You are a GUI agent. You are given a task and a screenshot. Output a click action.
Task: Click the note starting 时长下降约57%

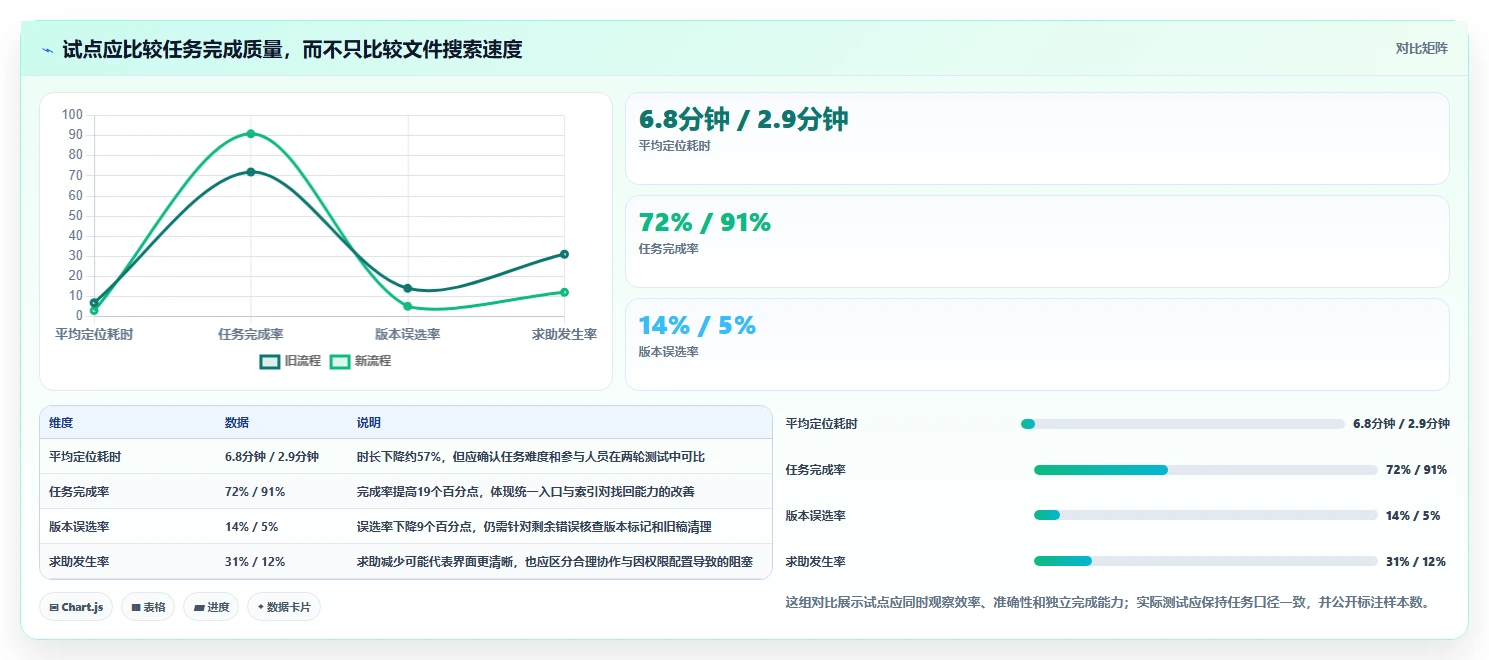click(x=531, y=457)
